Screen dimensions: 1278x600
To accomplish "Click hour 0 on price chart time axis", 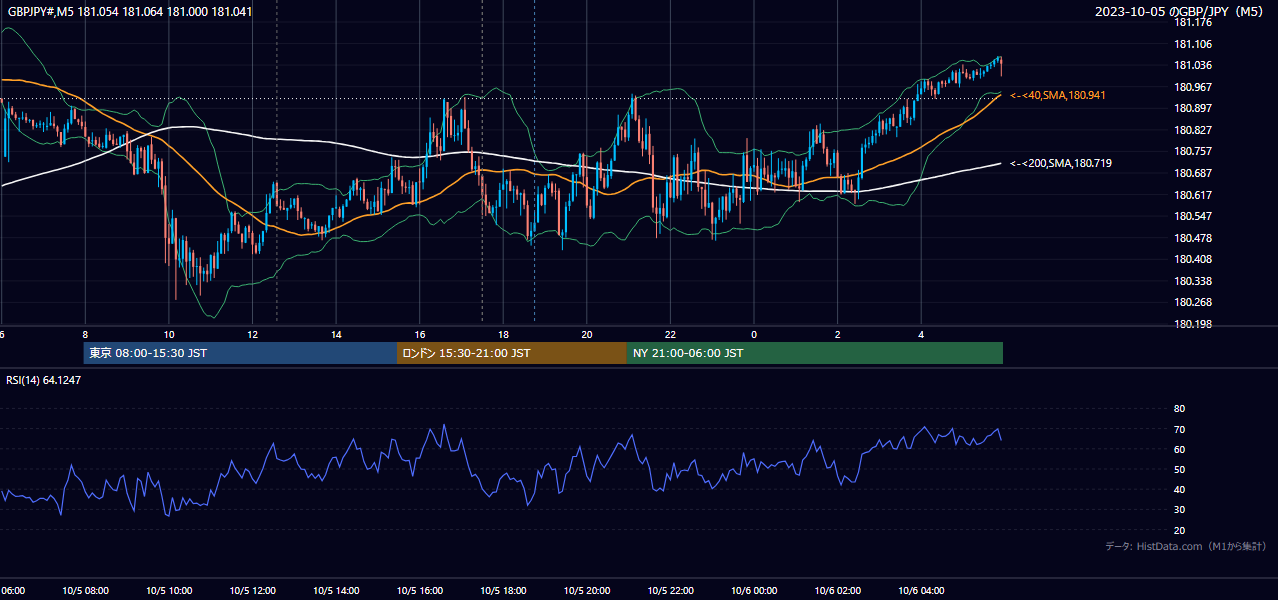I will (754, 334).
